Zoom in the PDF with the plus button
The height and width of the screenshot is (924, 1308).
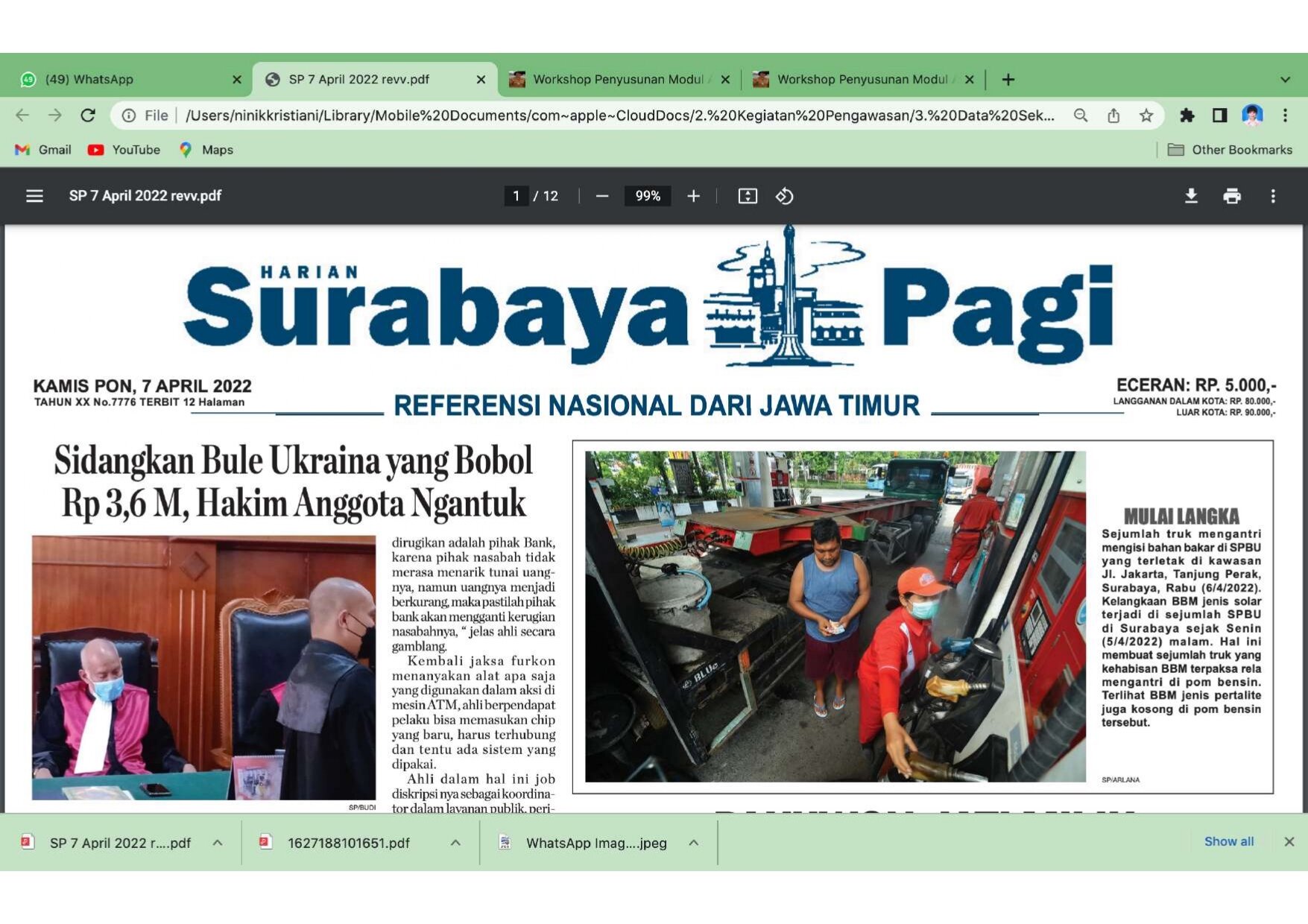693,196
